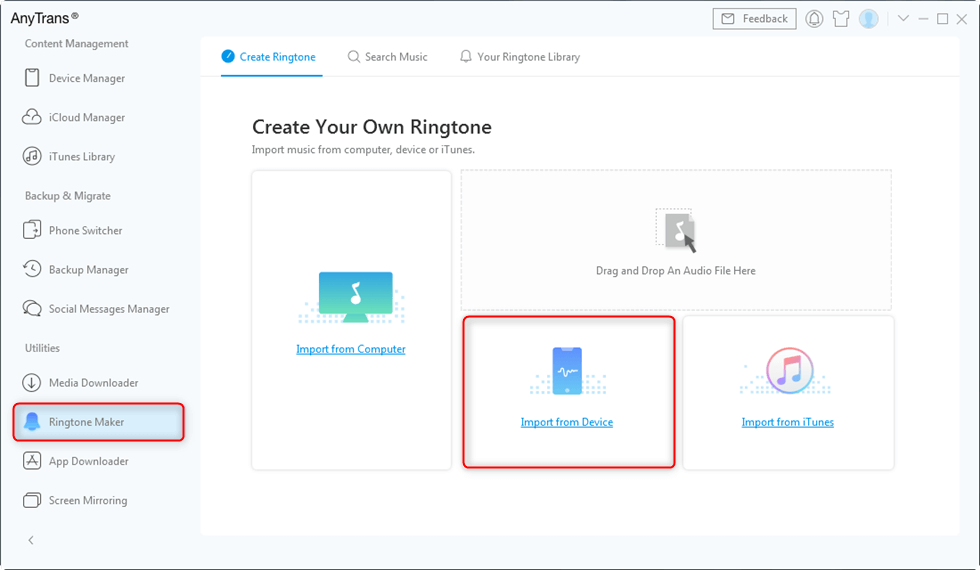Launch App Downloader from the sidebar
Image resolution: width=980 pixels, height=570 pixels.
[88, 461]
